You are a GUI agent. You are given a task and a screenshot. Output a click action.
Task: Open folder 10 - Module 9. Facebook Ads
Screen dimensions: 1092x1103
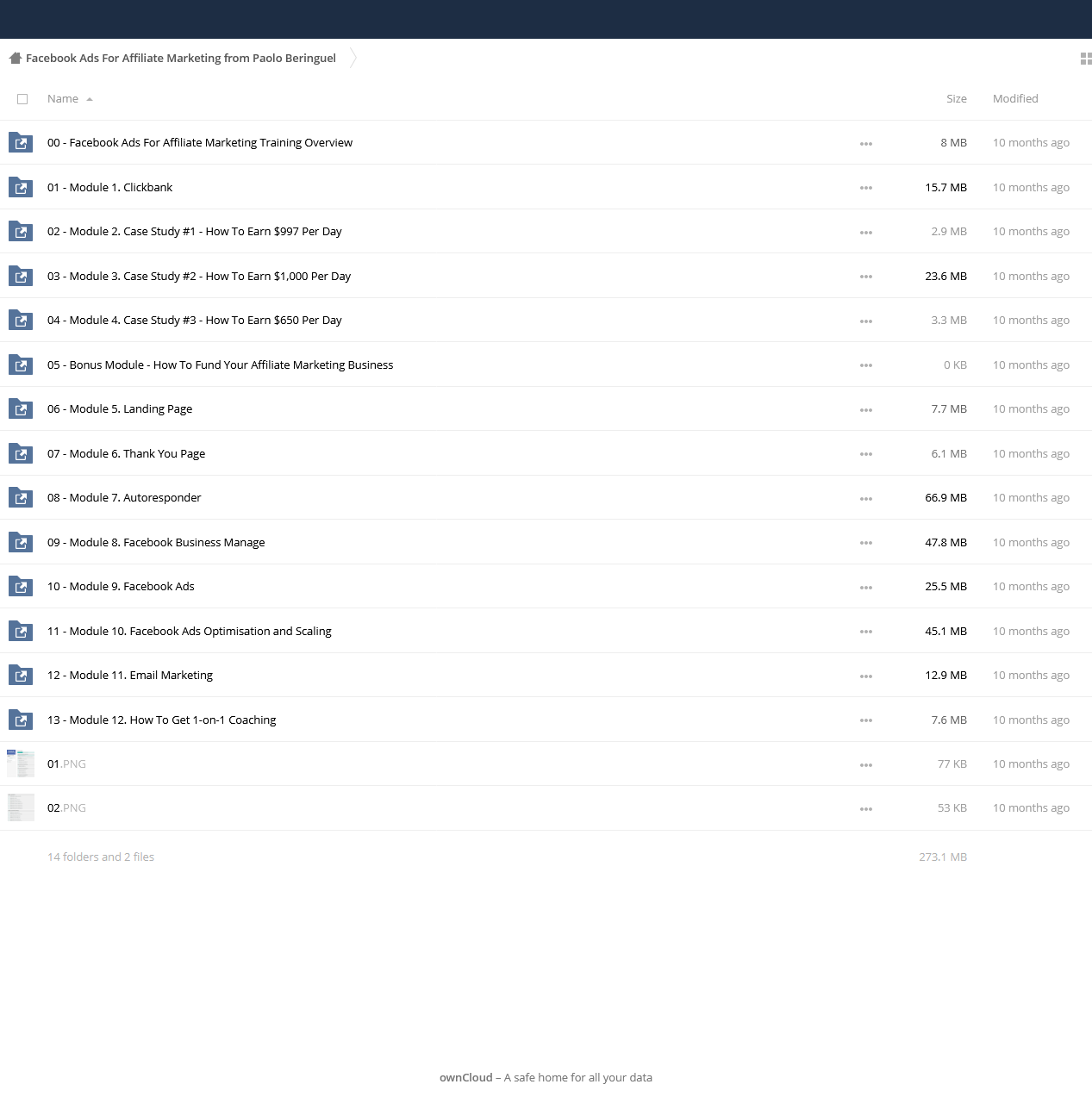click(x=121, y=587)
